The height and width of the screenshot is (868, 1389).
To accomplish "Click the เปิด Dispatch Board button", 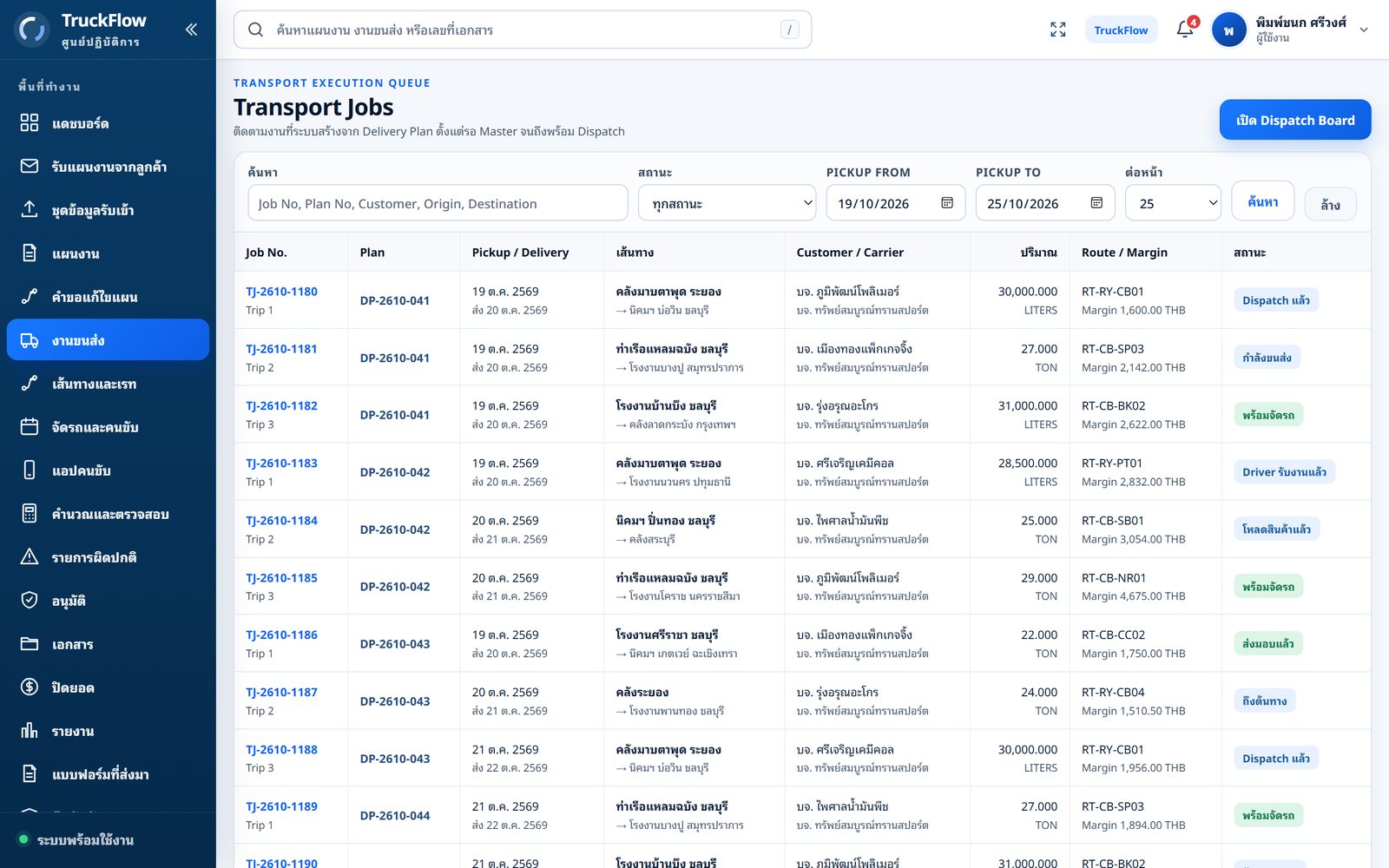I will click(1295, 120).
